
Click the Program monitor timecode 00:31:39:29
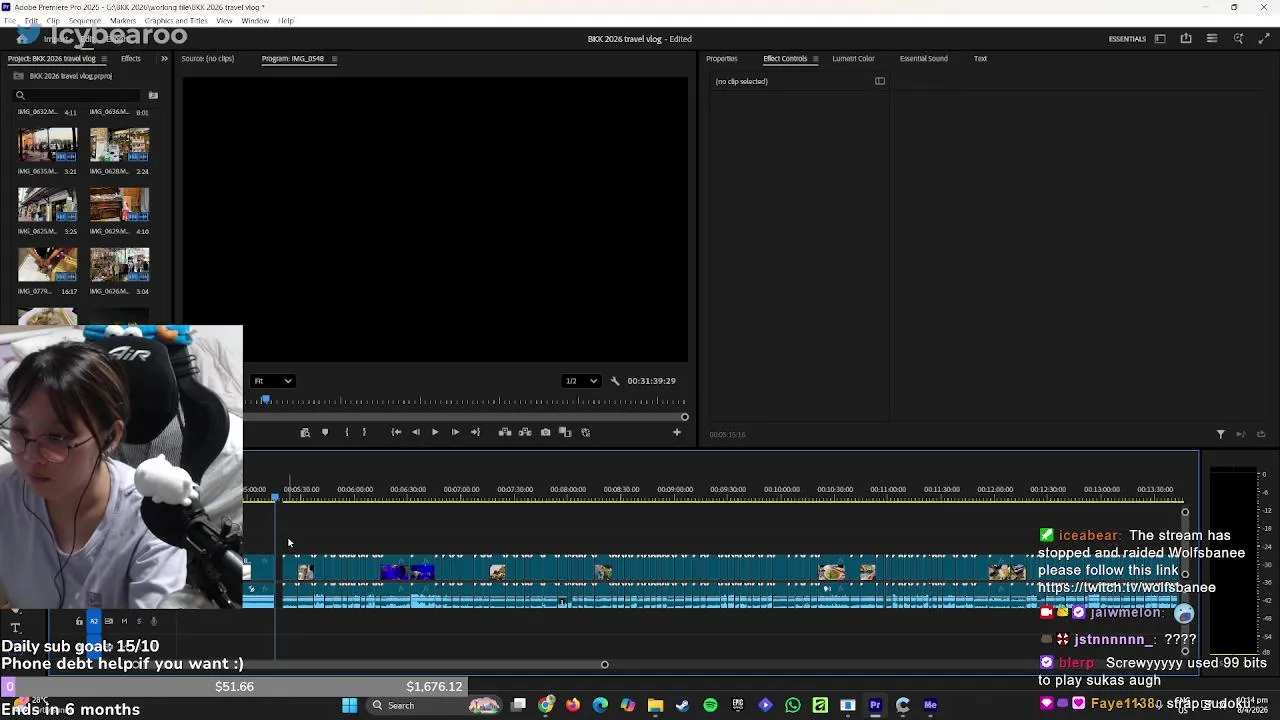coord(651,381)
